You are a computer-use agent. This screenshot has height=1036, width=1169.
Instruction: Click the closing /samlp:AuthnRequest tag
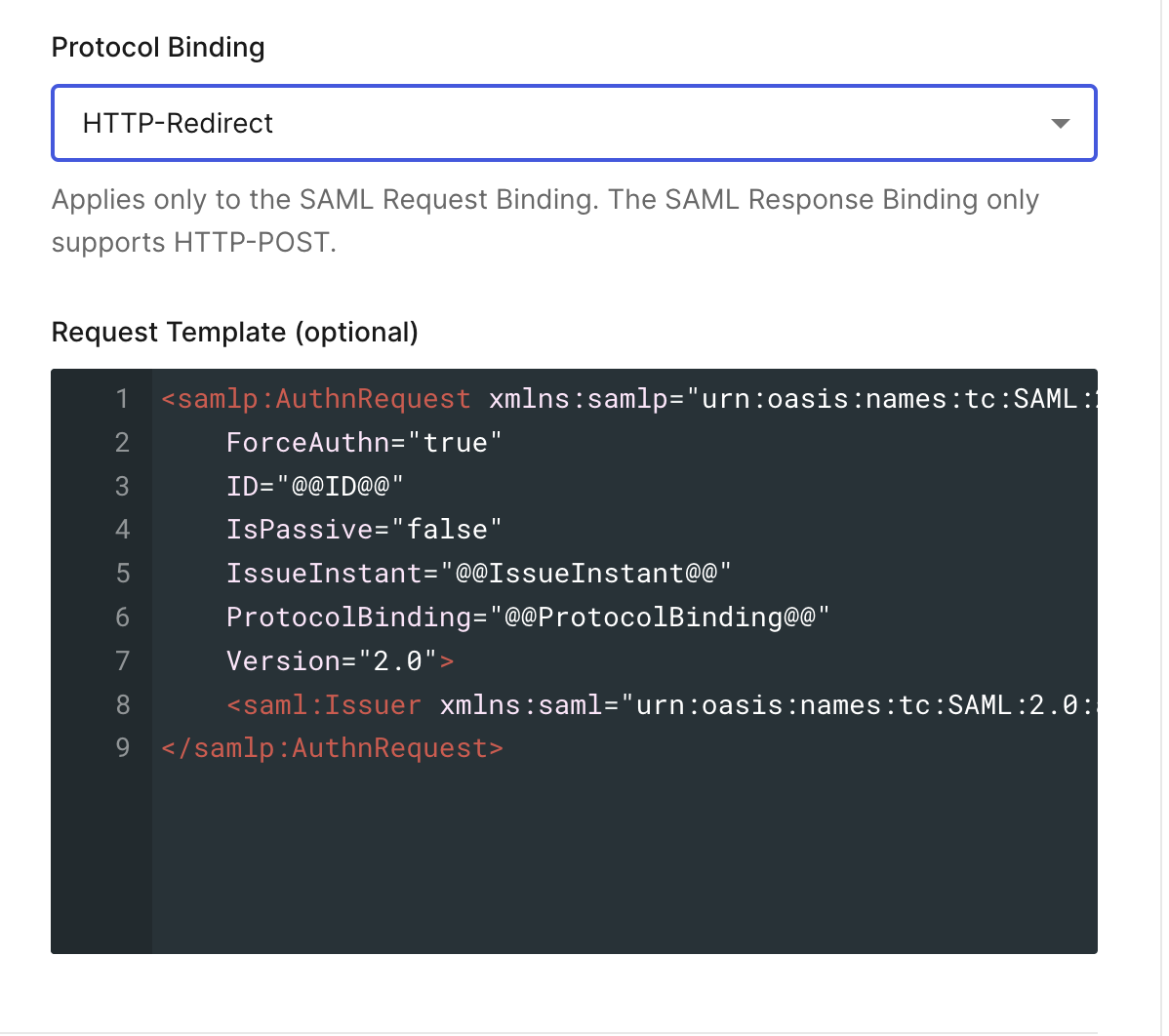pyautogui.click(x=332, y=748)
